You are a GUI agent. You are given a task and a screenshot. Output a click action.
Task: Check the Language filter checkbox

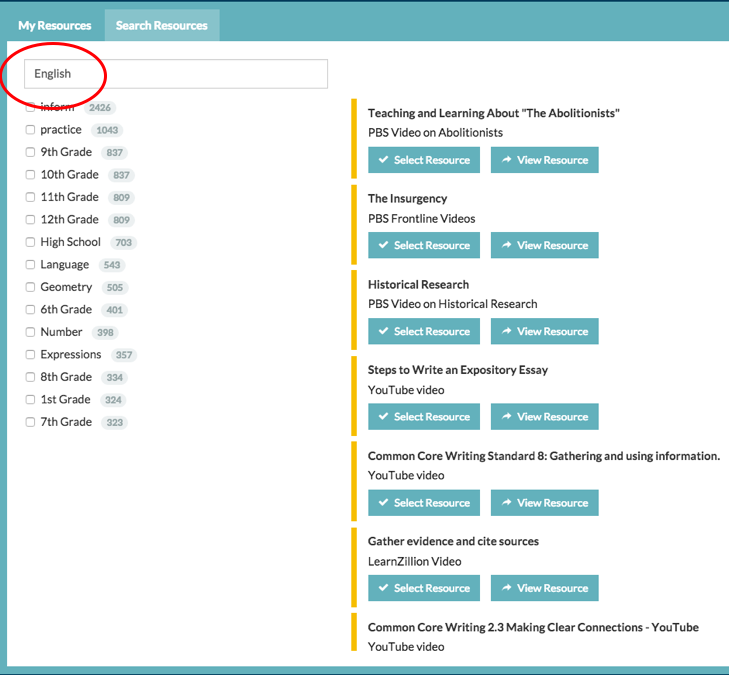coord(30,265)
